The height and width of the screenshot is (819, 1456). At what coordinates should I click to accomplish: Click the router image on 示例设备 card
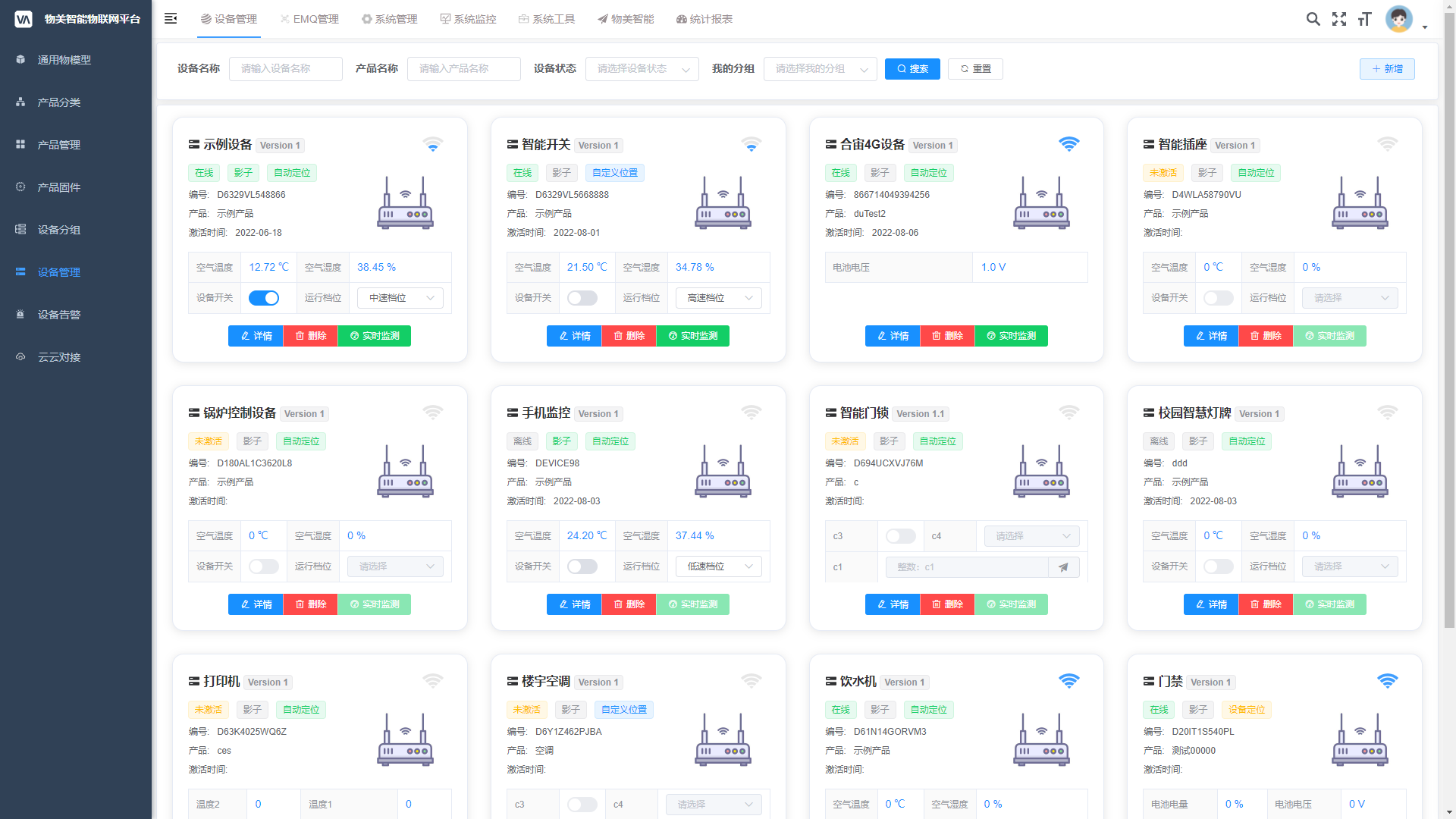405,203
